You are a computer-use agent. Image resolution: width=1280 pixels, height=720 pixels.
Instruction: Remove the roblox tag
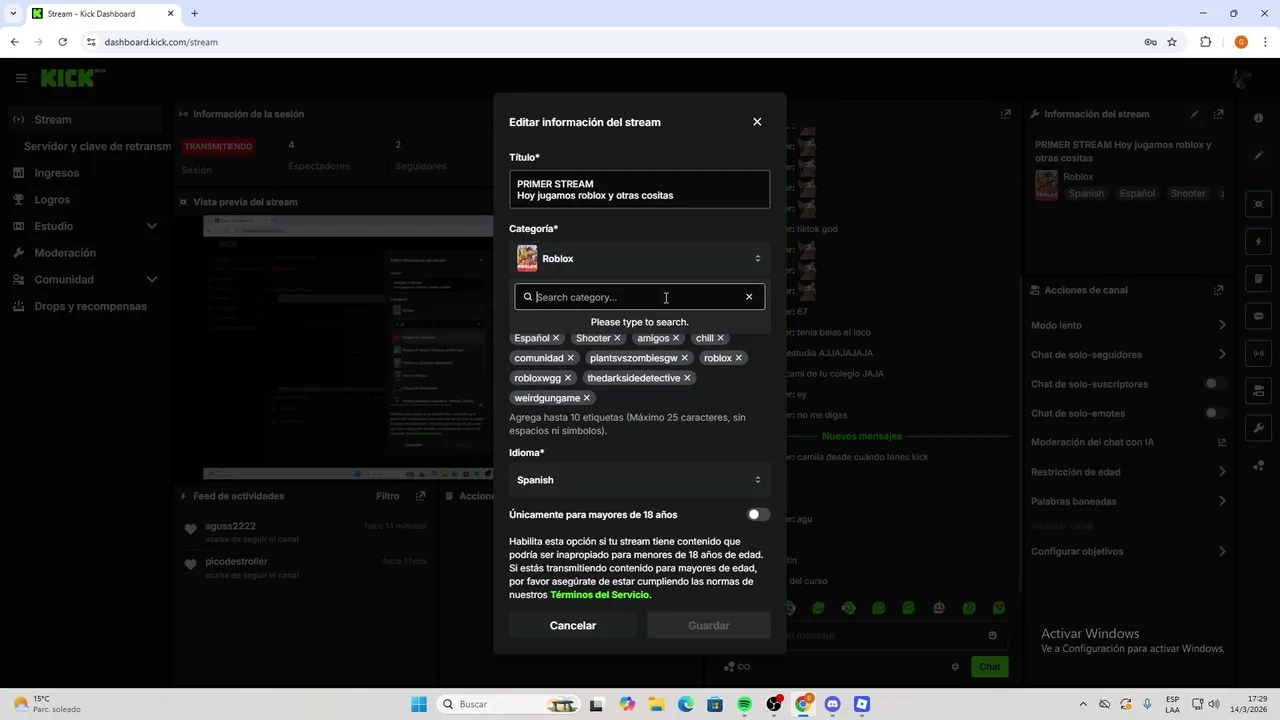(x=739, y=358)
